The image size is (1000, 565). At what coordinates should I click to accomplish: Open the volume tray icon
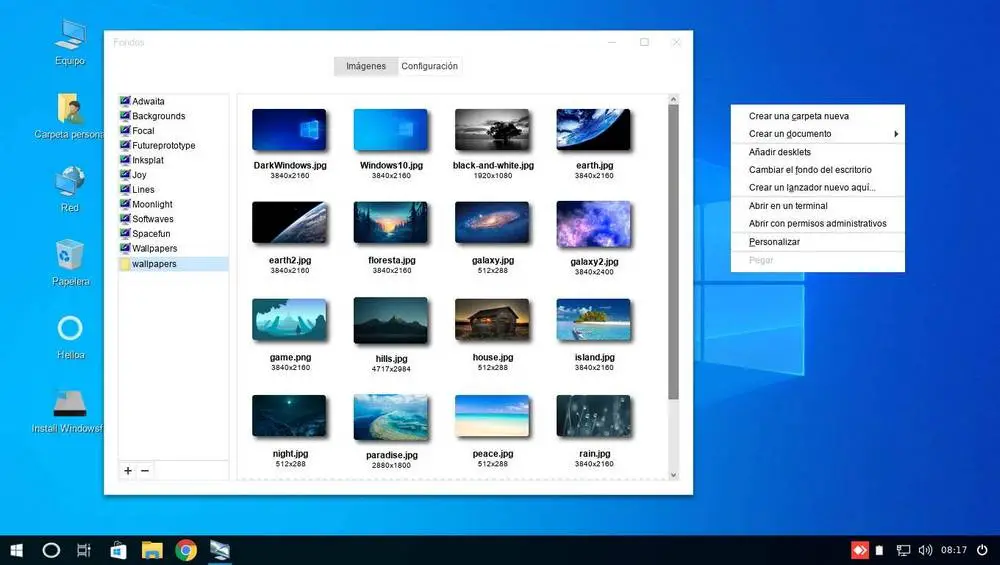tap(925, 550)
